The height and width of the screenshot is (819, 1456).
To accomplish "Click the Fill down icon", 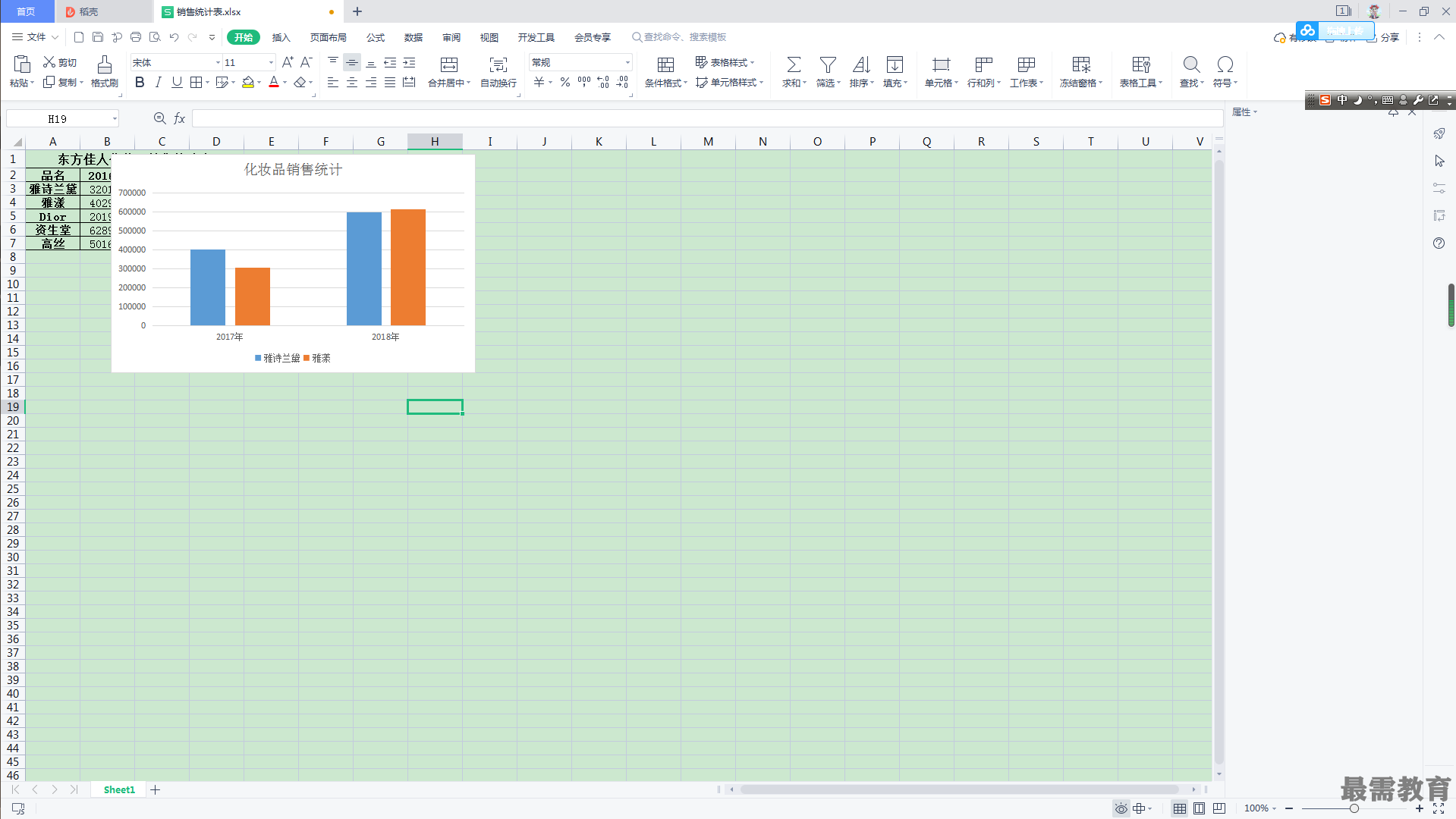I will (895, 64).
